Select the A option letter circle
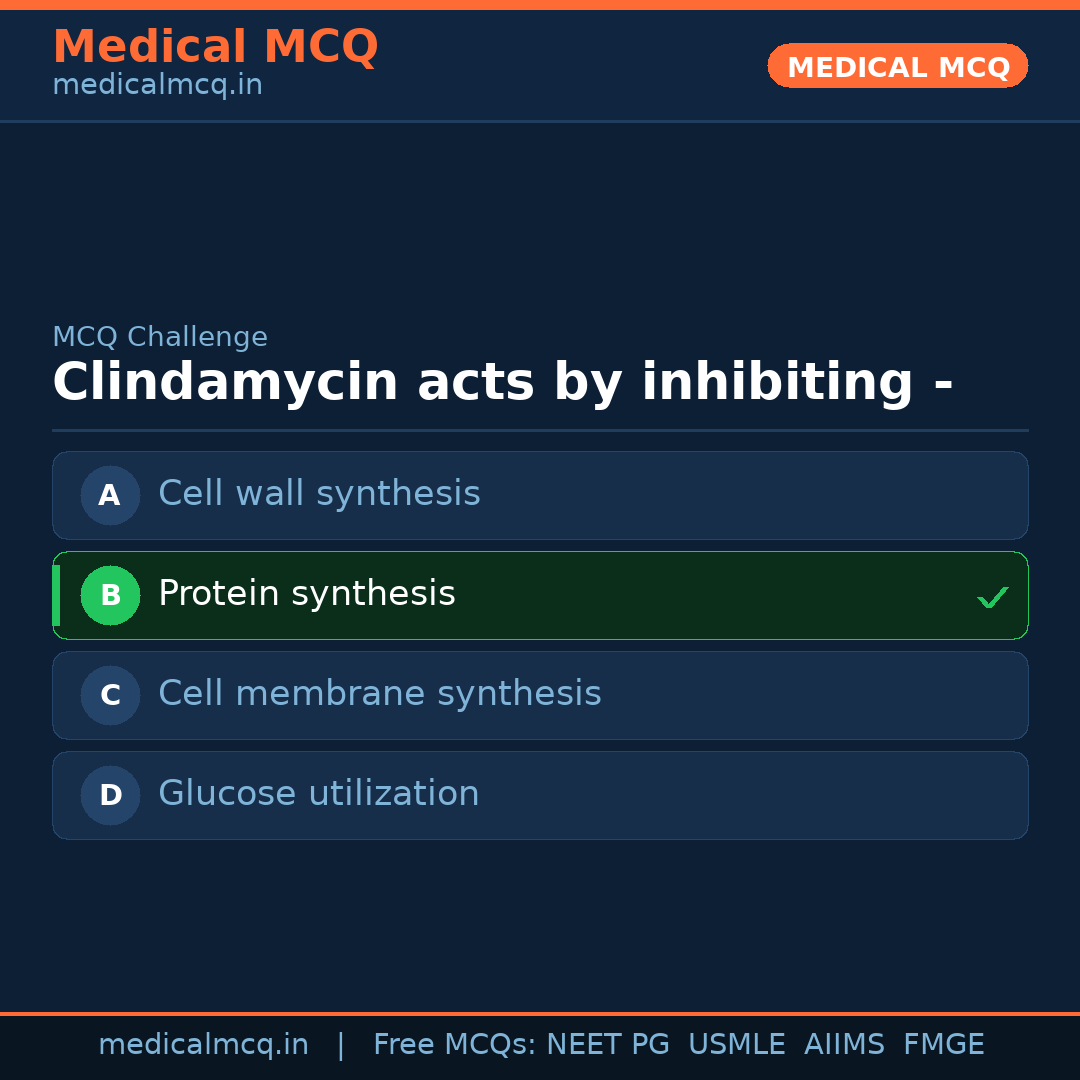1080x1080 pixels. (x=110, y=495)
